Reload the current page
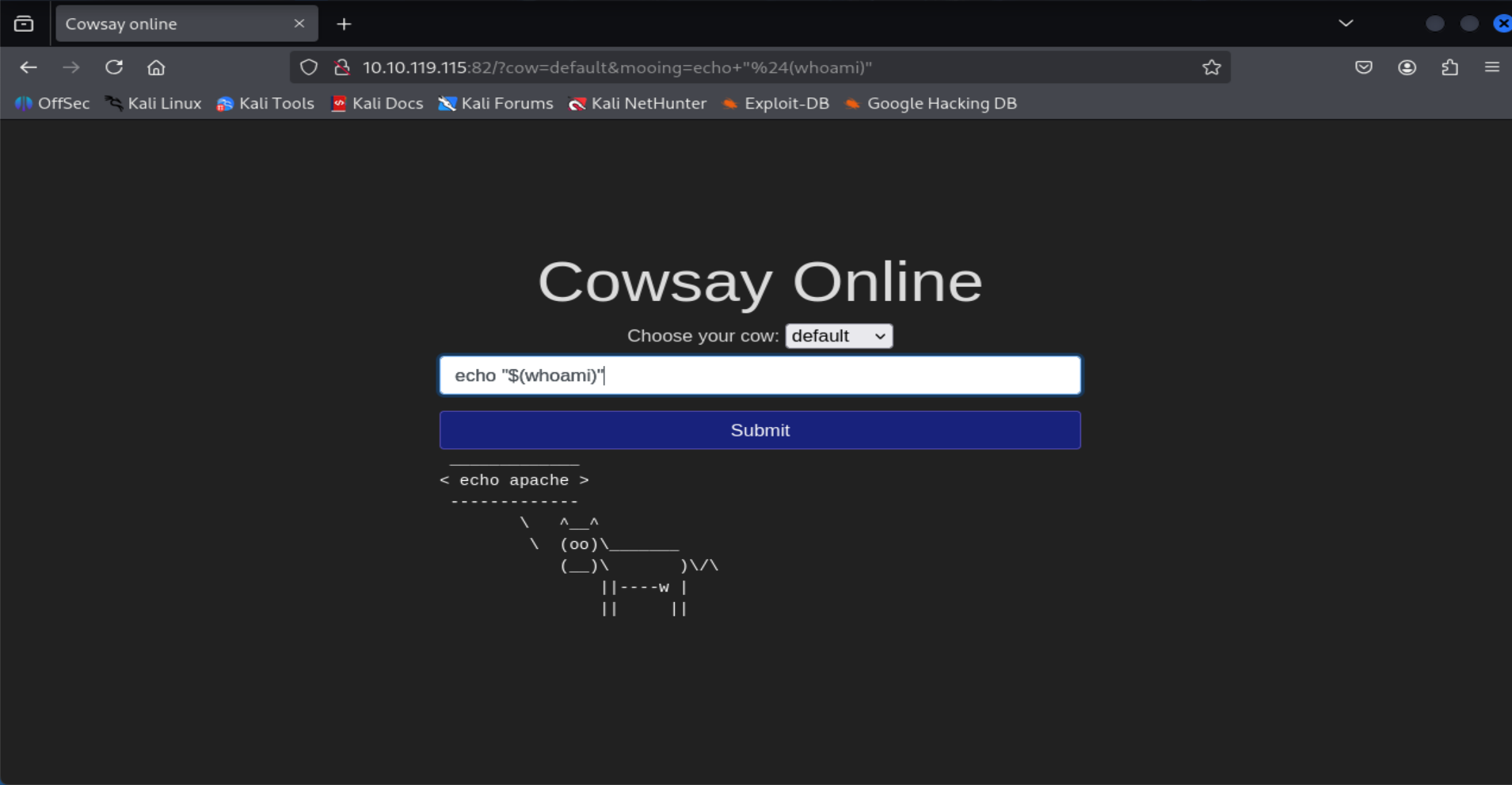 tap(114, 67)
